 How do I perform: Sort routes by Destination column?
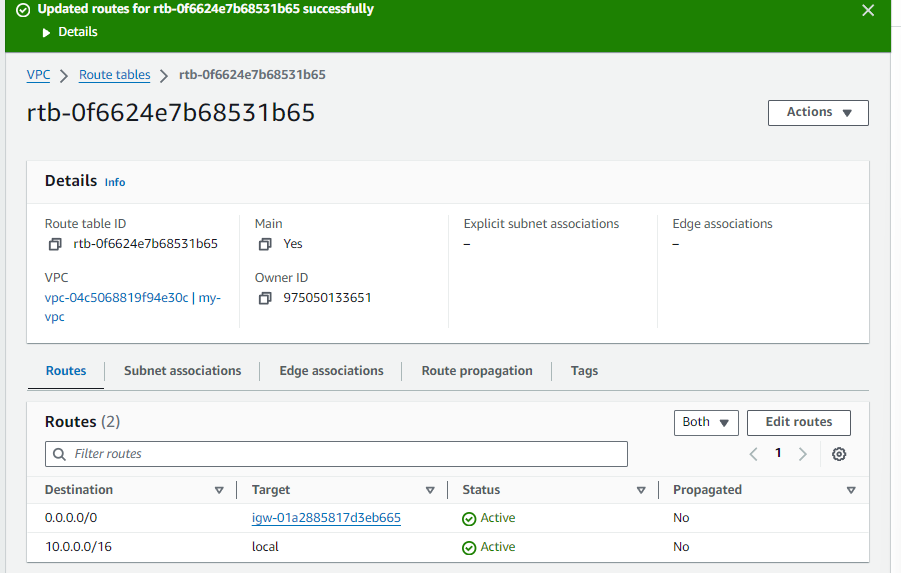pos(219,490)
